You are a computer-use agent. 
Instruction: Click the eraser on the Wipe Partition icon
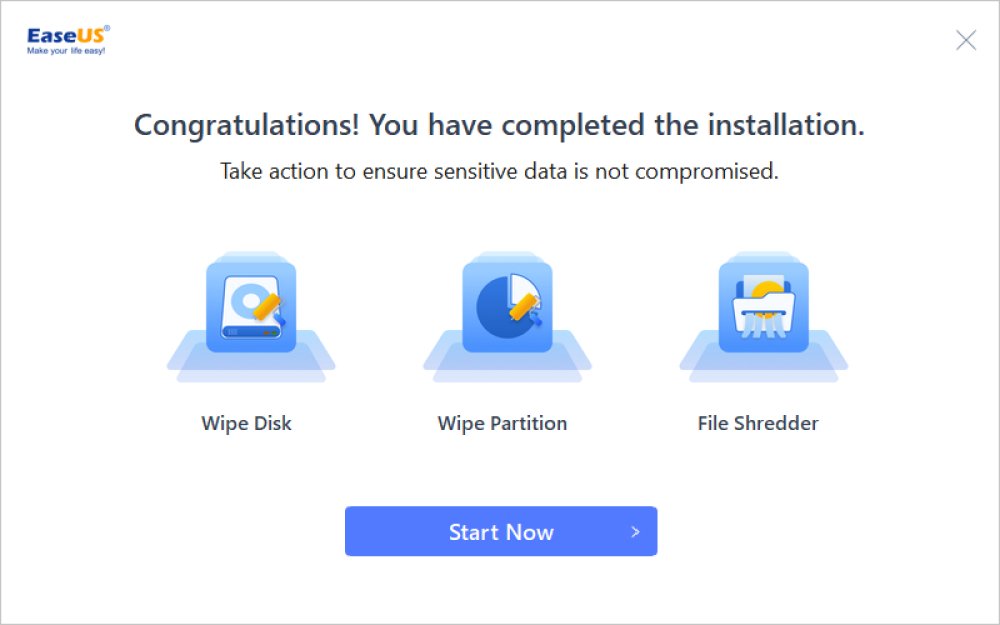click(x=524, y=305)
